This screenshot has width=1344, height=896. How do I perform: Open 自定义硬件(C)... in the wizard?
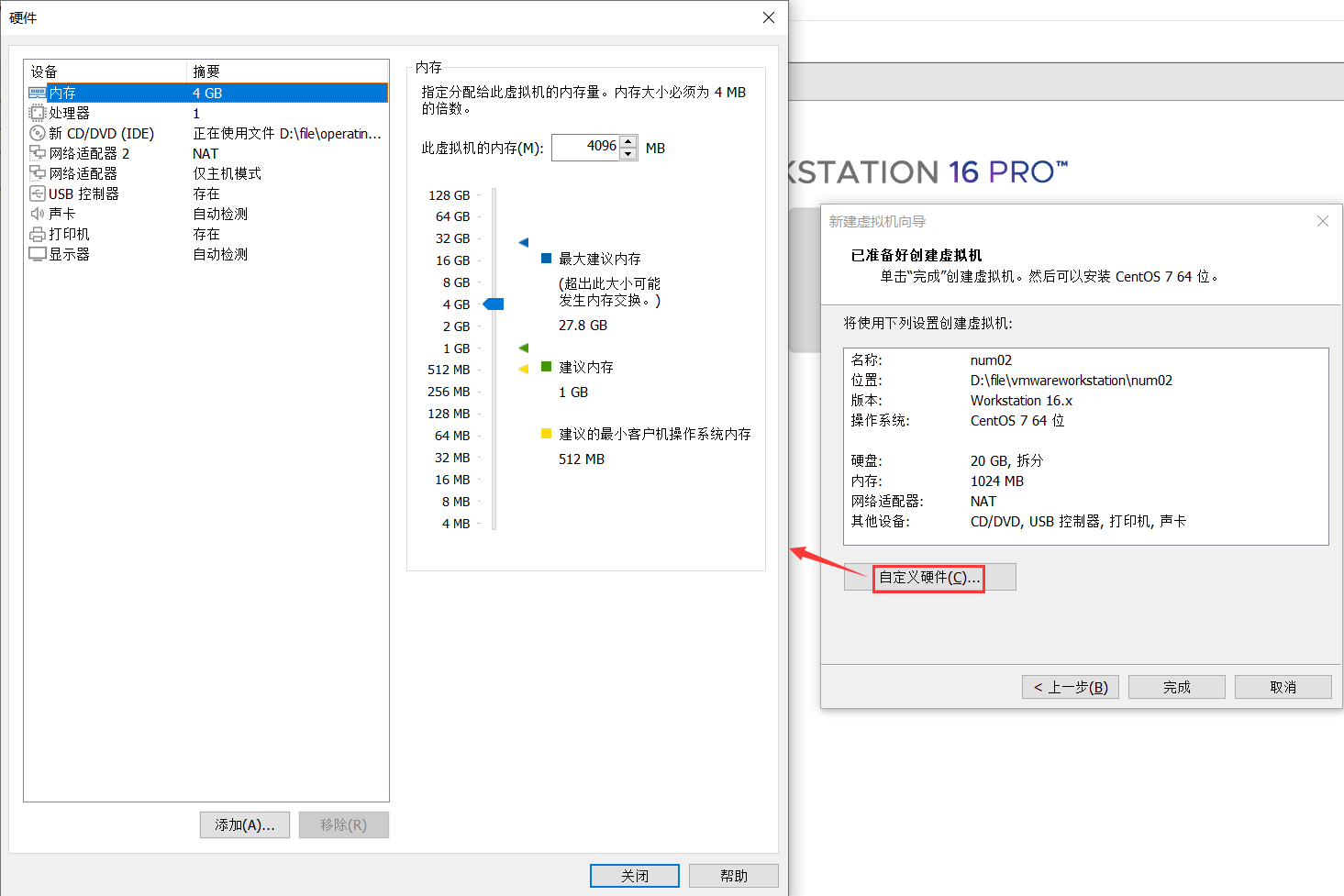point(929,577)
